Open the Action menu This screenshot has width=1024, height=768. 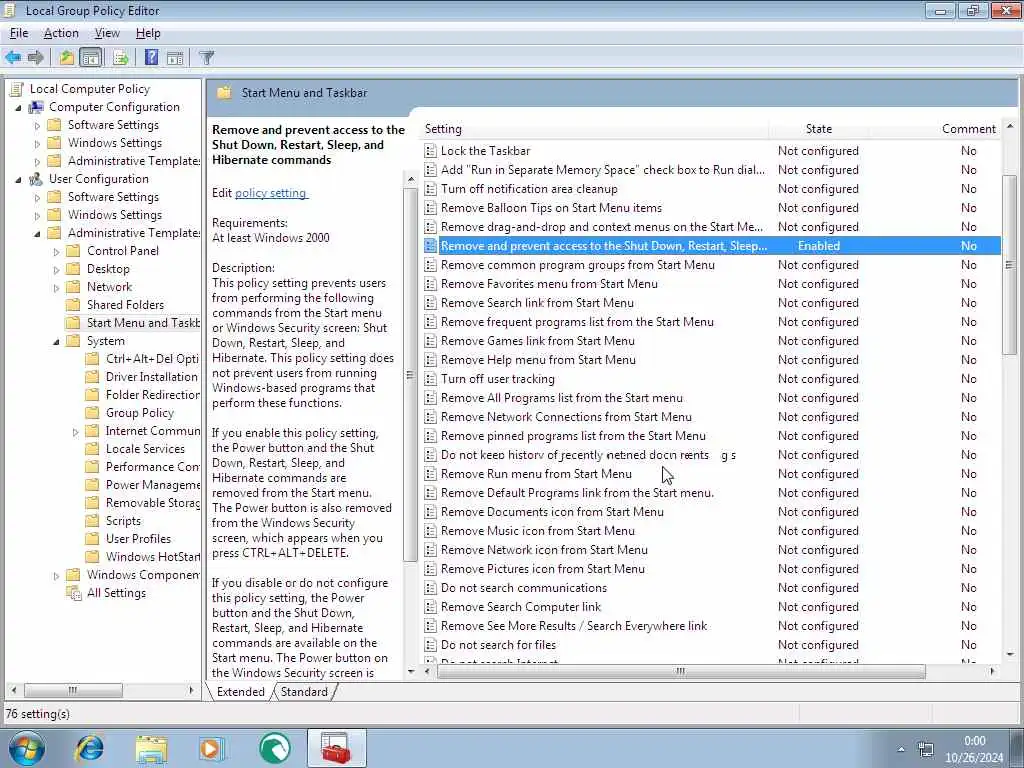61,33
